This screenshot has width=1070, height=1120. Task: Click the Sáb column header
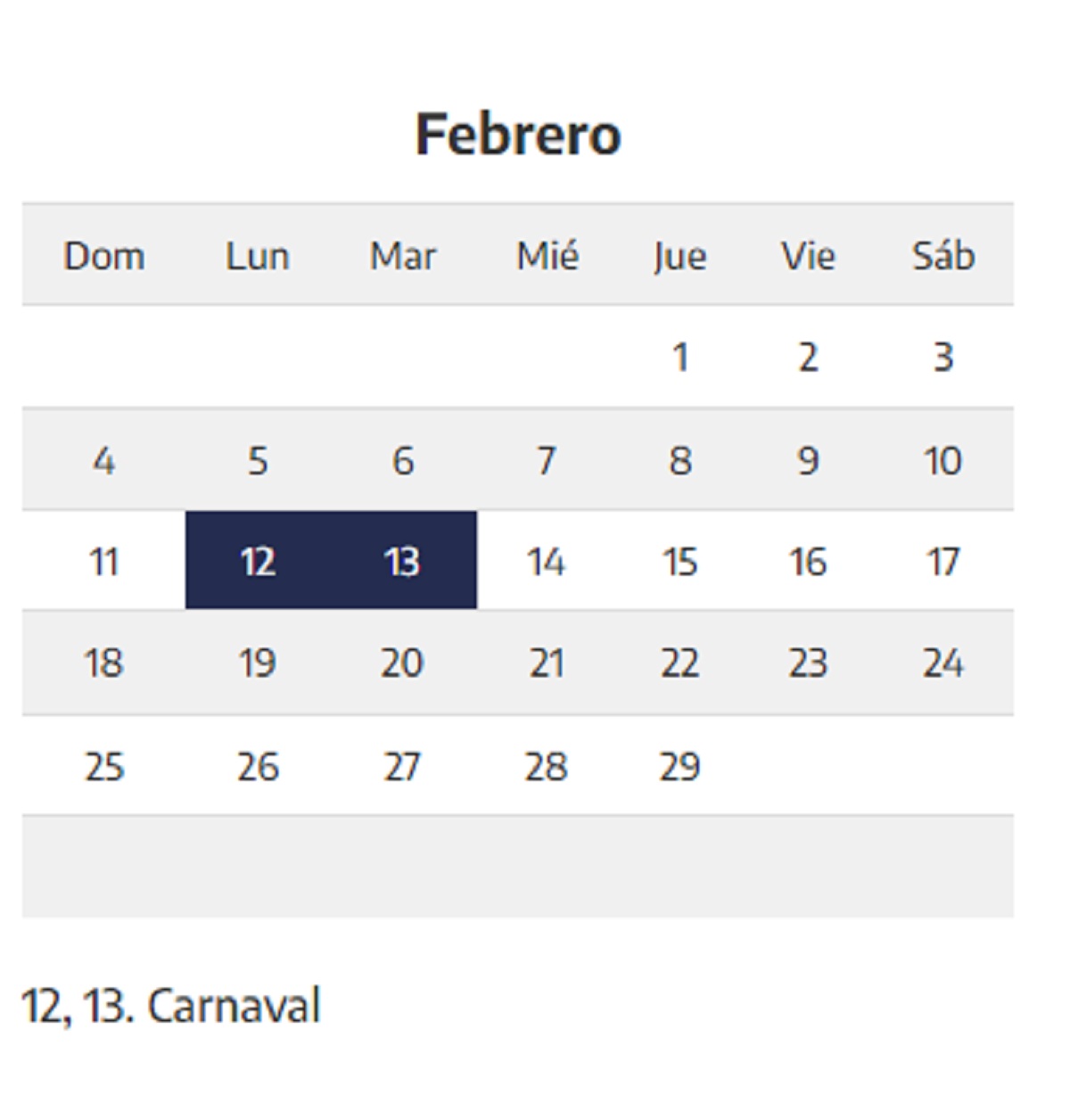pos(943,257)
